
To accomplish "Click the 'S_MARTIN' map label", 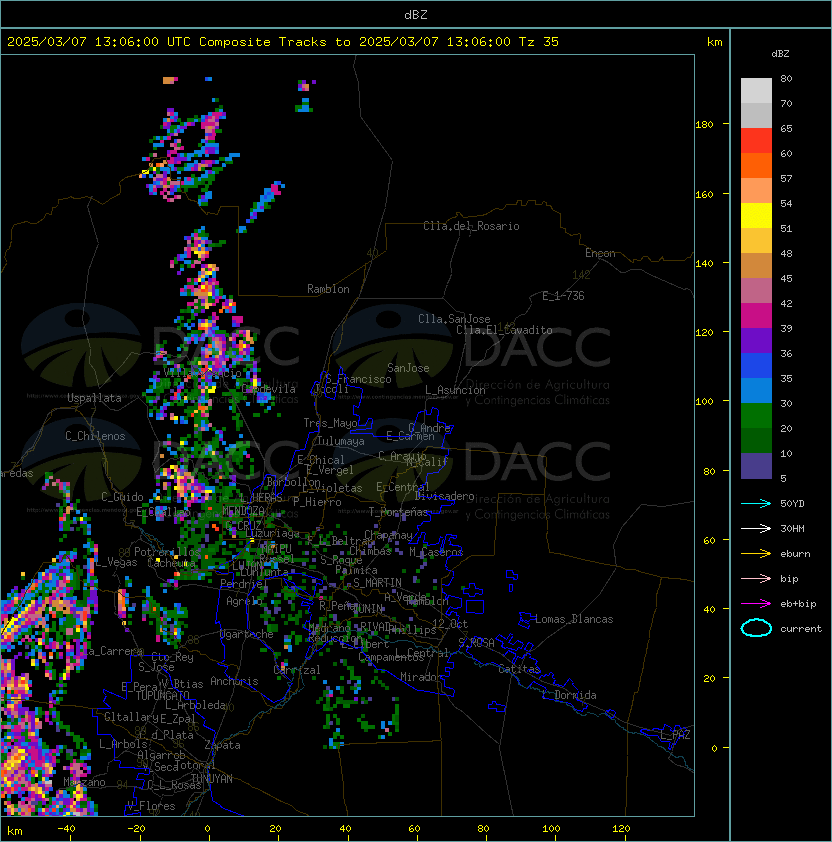I will click(377, 583).
